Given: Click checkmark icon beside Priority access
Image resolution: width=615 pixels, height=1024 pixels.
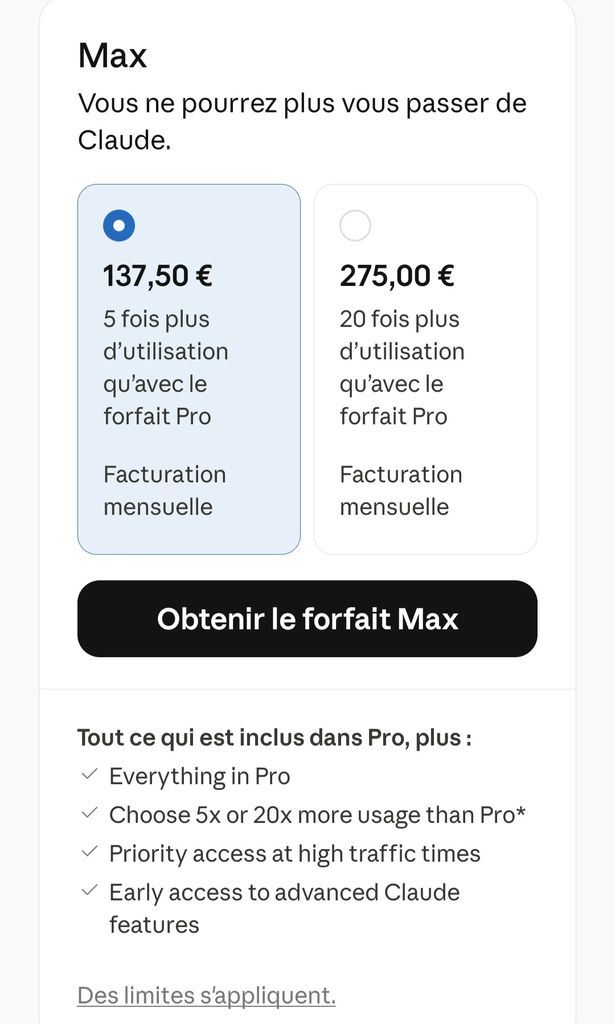Looking at the screenshot, I should click(x=89, y=852).
